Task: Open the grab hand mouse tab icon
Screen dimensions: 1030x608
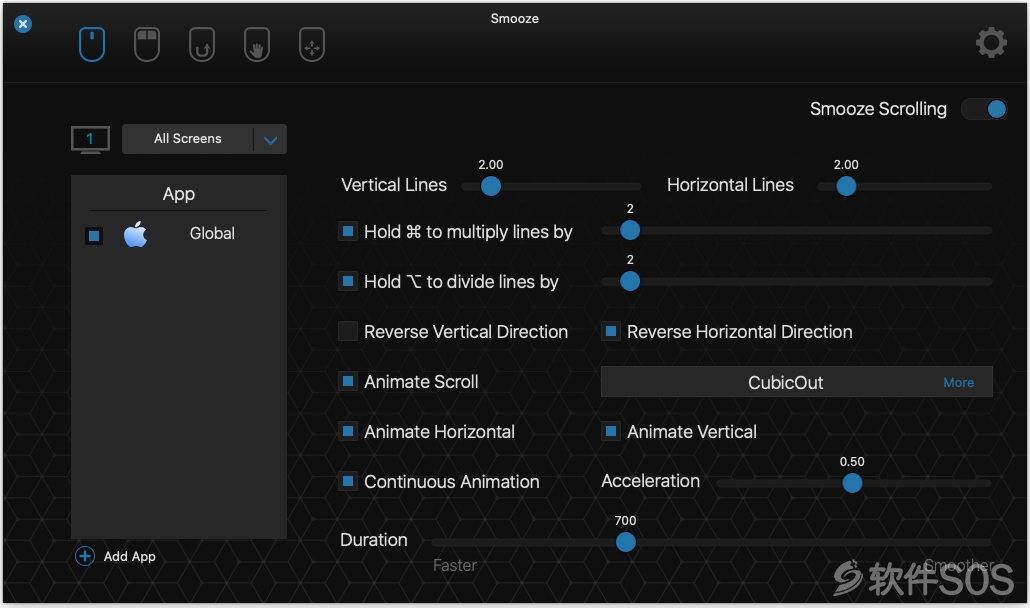Action: tap(257, 45)
